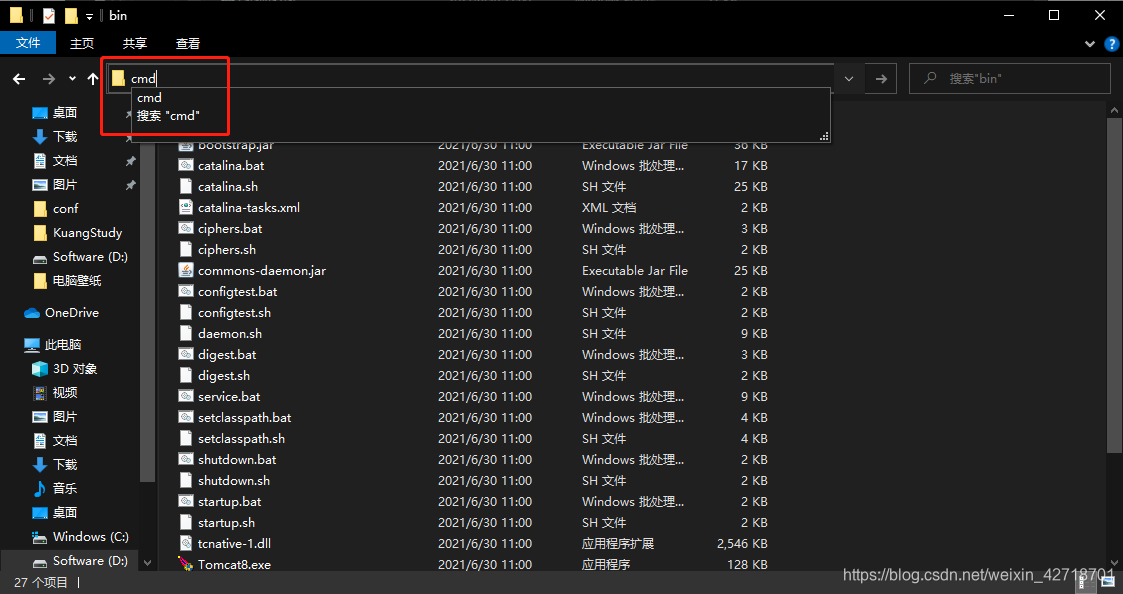Viewport: 1123px width, 594px height.
Task: Open 视频 under 此电脑
Action: point(54,393)
